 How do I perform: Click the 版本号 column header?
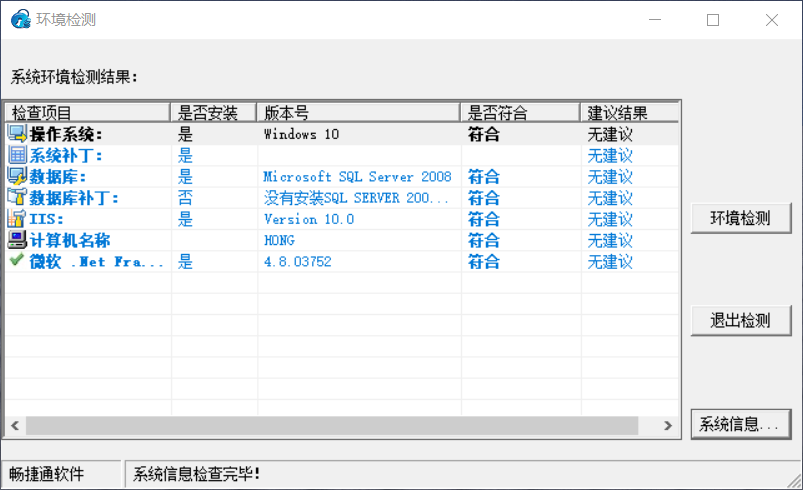click(358, 113)
